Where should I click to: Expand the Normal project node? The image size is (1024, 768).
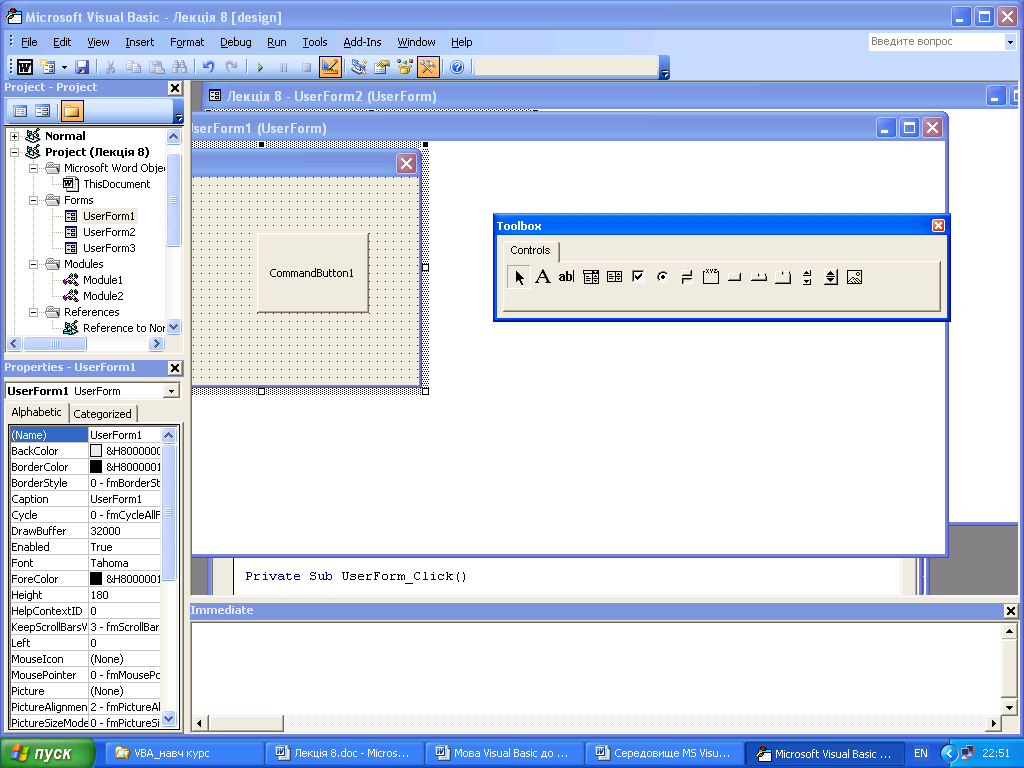click(14, 136)
